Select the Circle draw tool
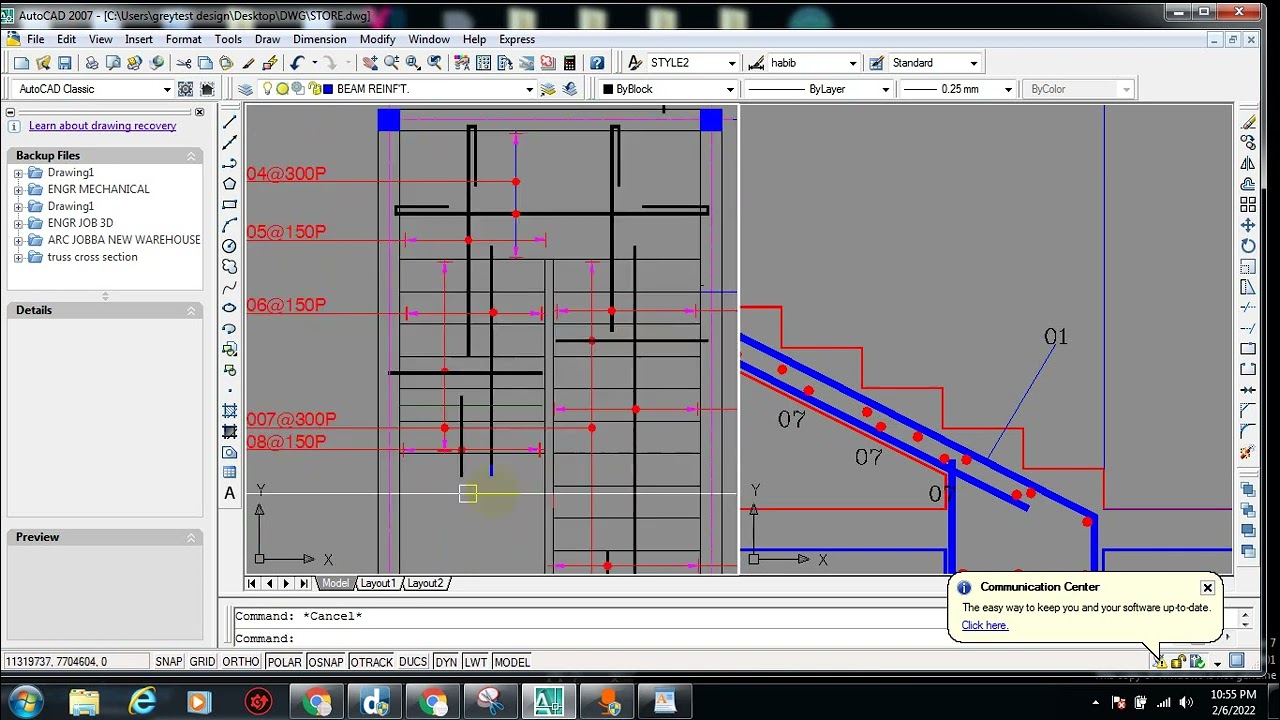Screen dimensions: 1280x720 [230, 246]
